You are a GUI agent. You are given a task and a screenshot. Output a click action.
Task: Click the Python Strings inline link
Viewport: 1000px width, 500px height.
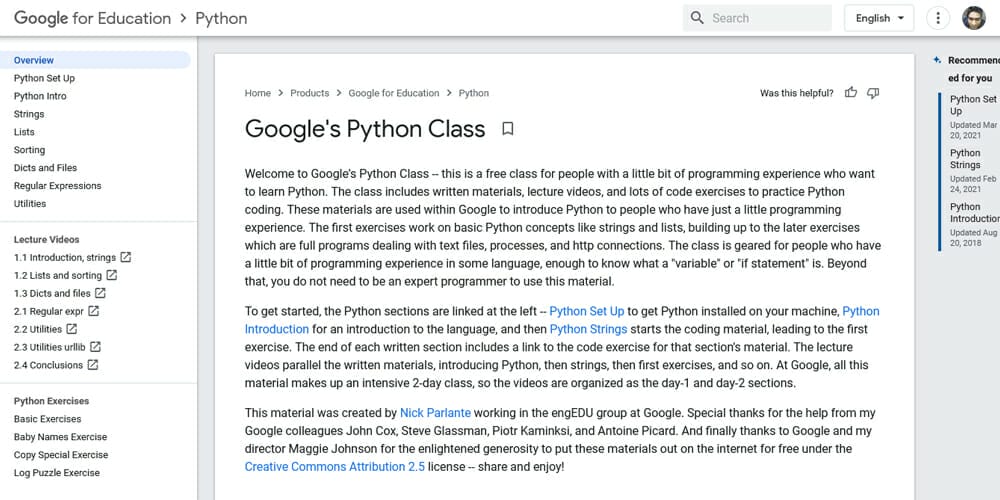[x=588, y=329]
